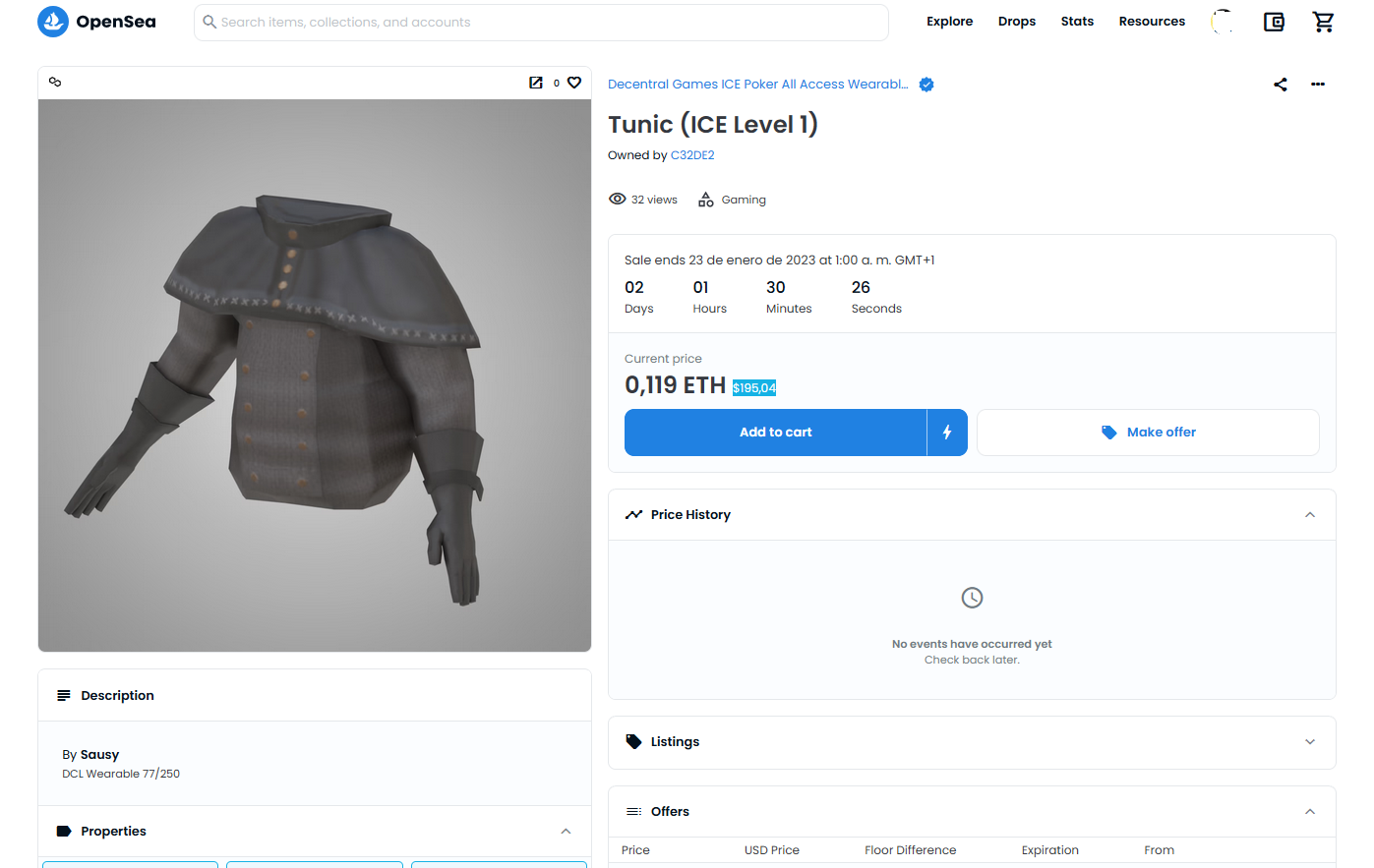The width and height of the screenshot is (1374, 868).
Task: Click the profile avatar circle
Action: click(1223, 22)
